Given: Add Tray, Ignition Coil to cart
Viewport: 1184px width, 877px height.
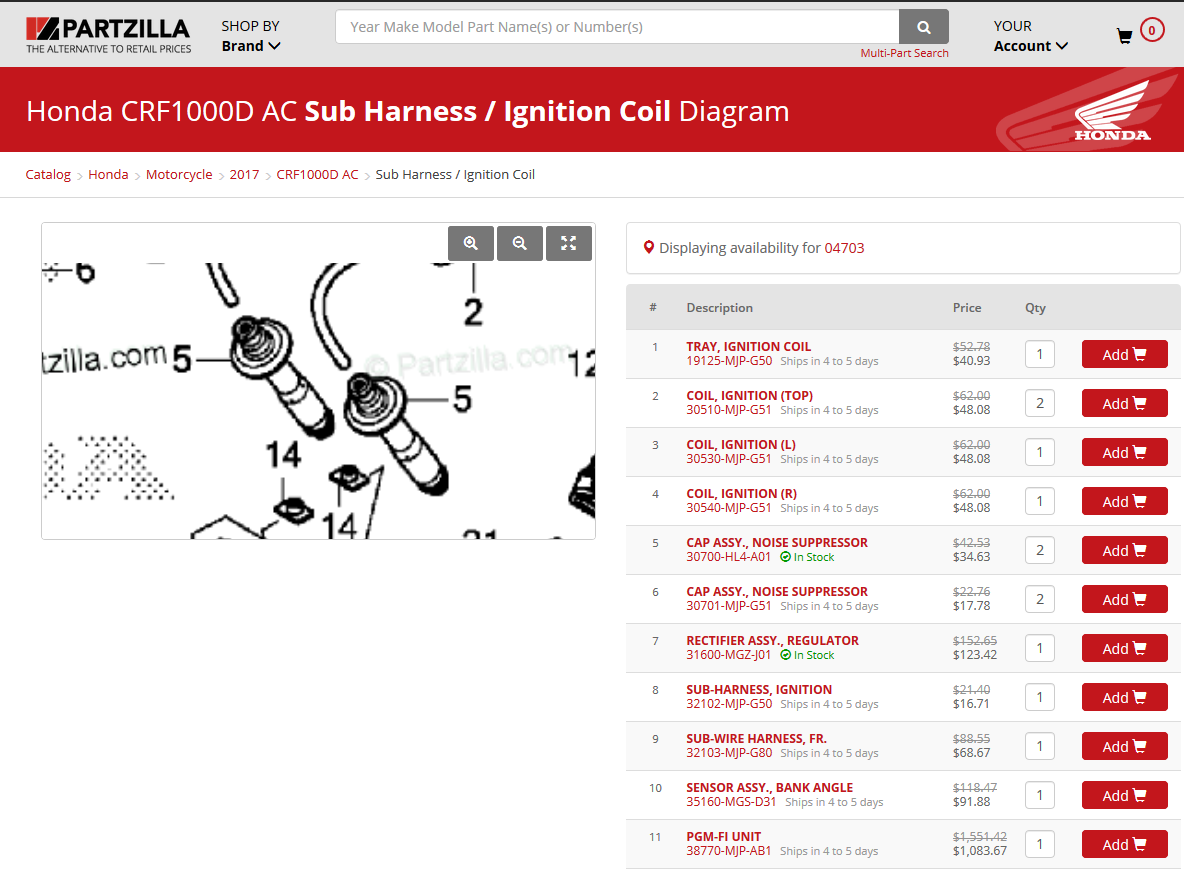Looking at the screenshot, I should 1124,355.
